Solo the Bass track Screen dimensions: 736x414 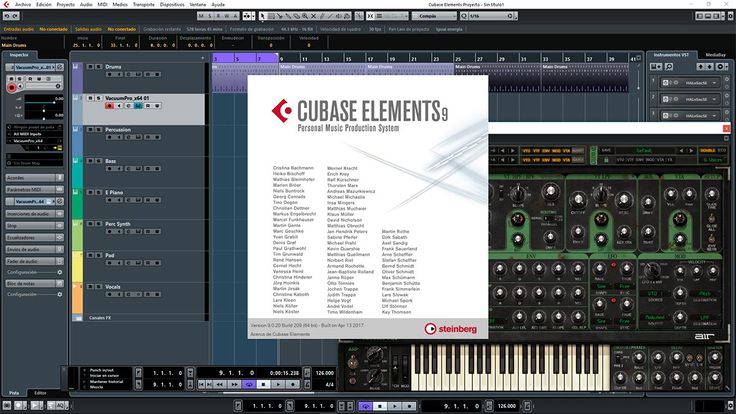pyautogui.click(x=99, y=161)
